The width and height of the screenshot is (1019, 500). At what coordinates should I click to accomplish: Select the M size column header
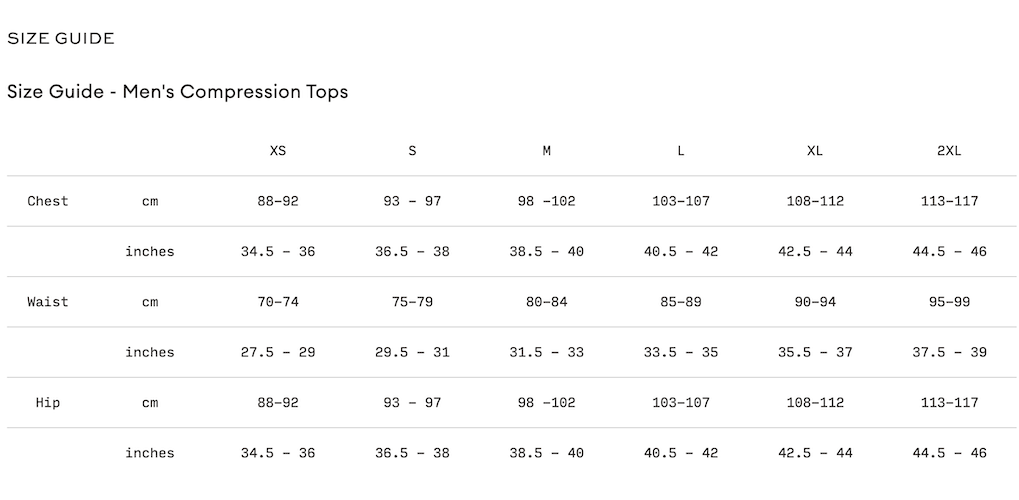coord(547,151)
